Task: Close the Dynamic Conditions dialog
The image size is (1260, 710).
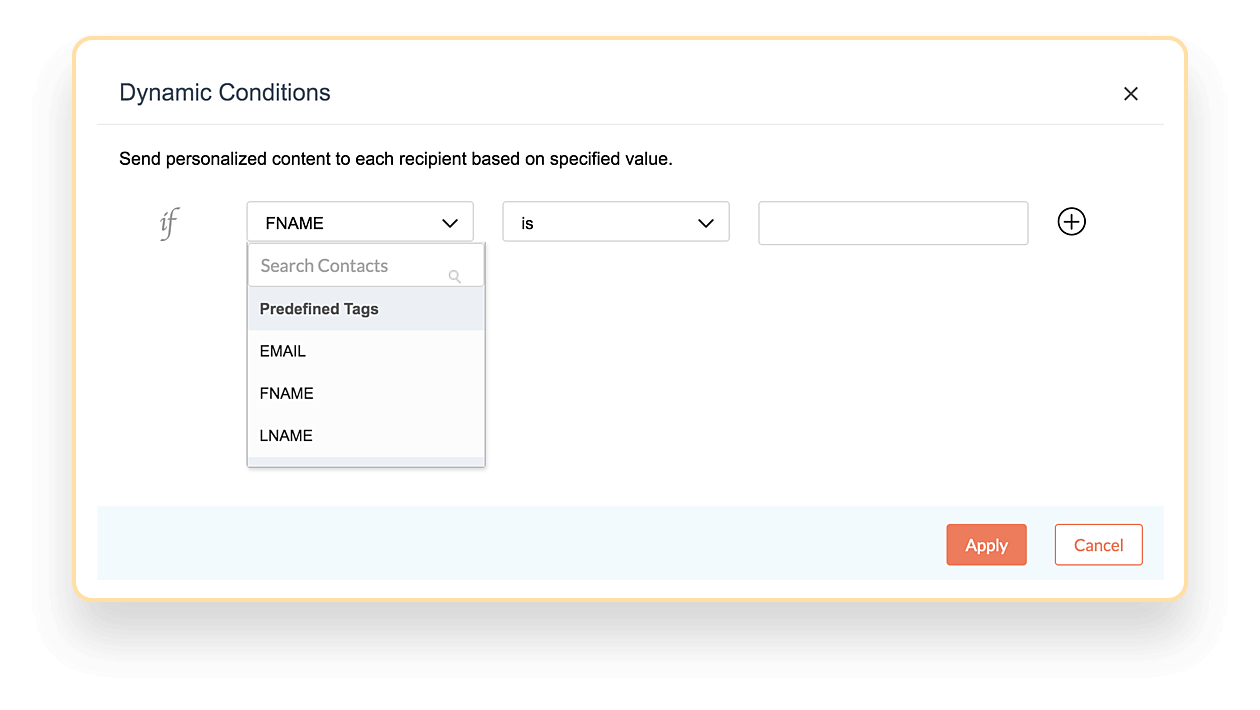Action: [x=1130, y=94]
